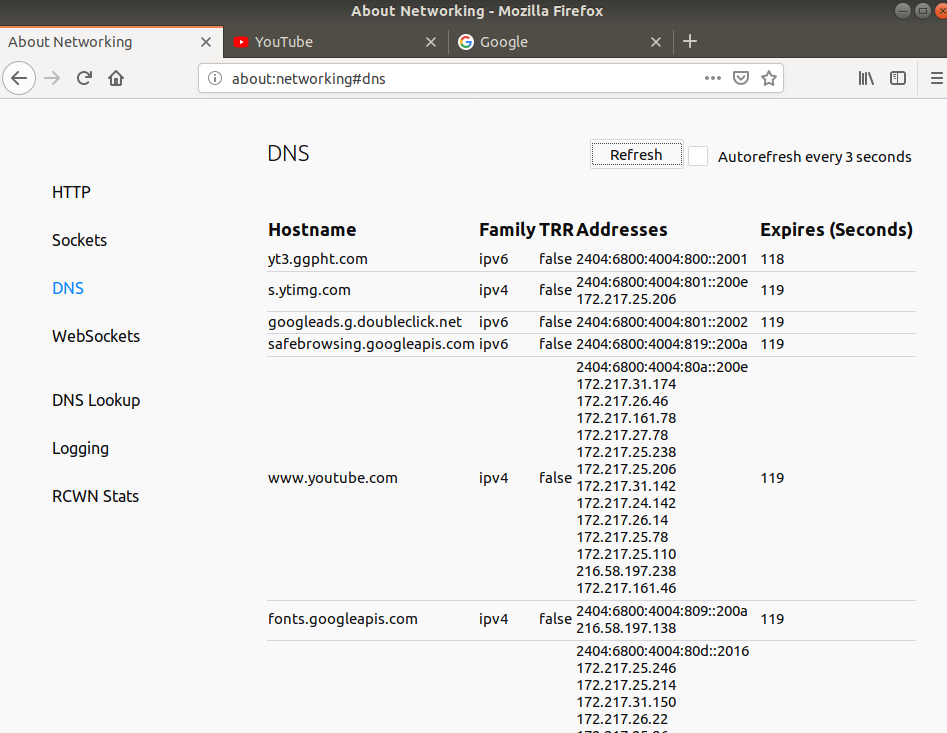Open RCWN Stats section
Viewport: 947px width, 733px height.
(95, 496)
